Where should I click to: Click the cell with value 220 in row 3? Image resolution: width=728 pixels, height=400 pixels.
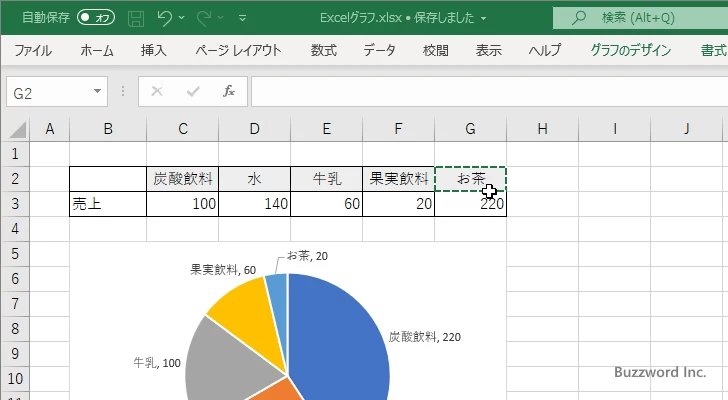470,204
